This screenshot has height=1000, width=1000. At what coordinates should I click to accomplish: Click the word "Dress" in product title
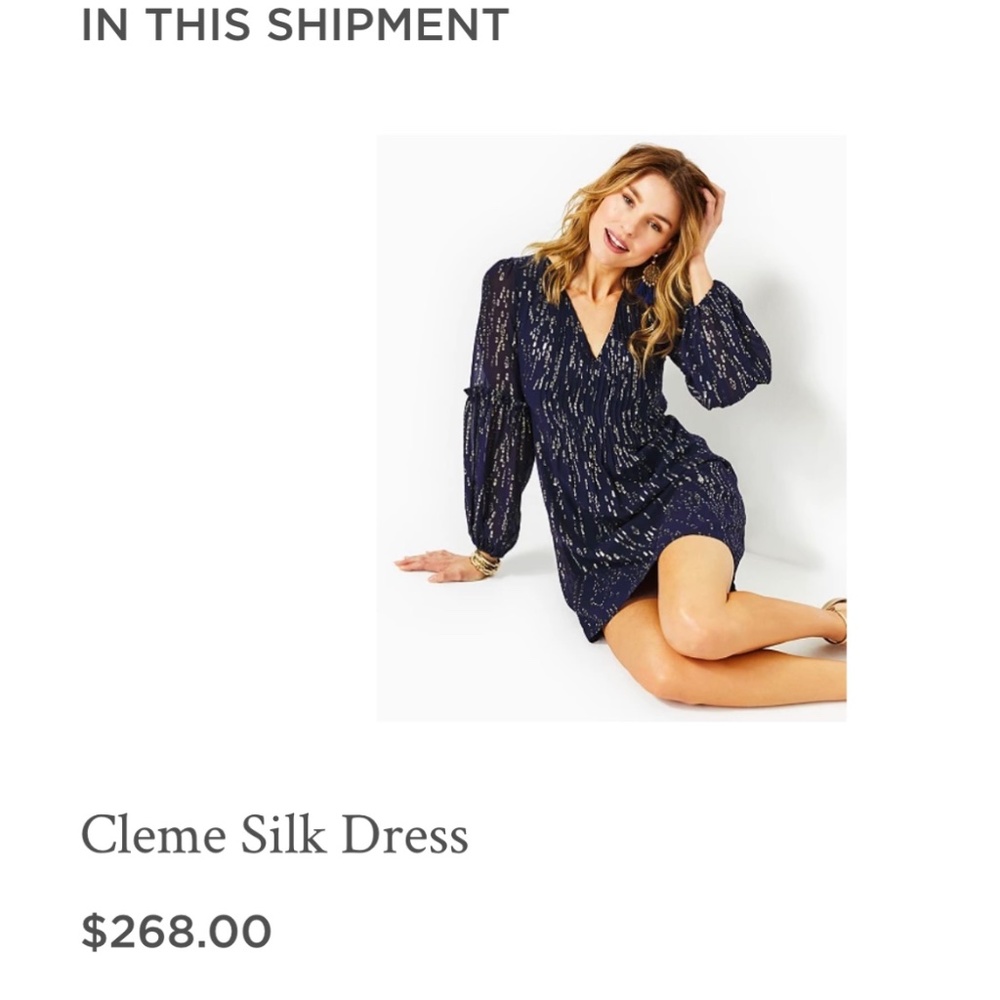click(x=404, y=836)
